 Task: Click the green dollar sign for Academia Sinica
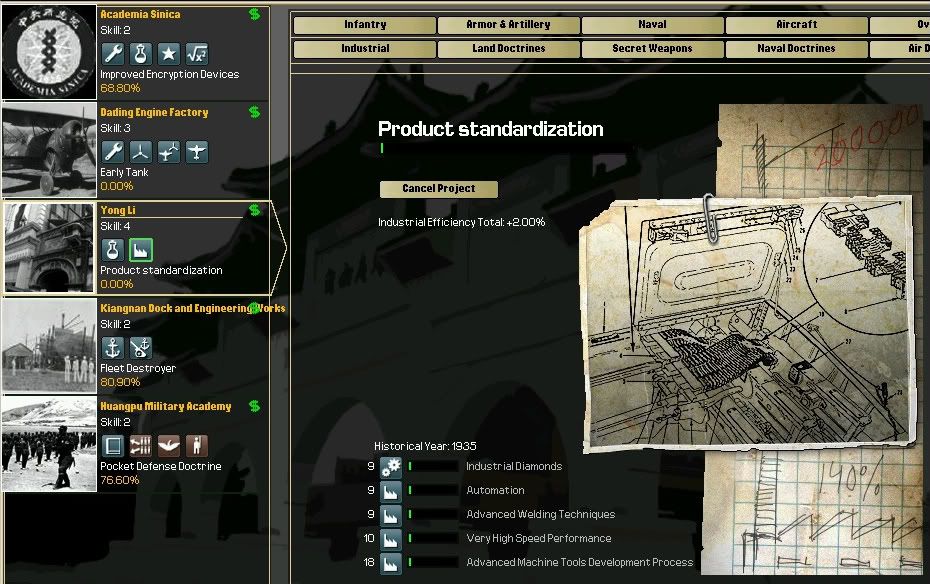click(x=254, y=14)
